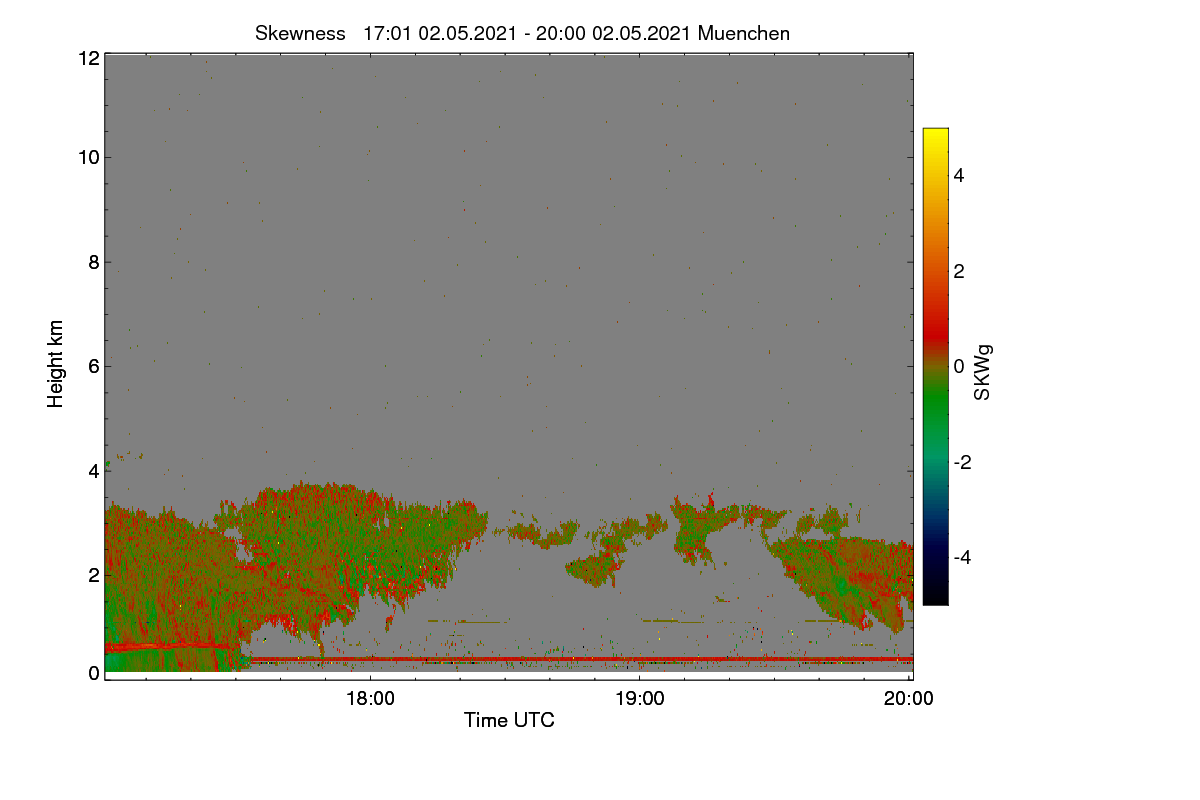Click the height tick label 6
This screenshot has height=800, width=1200.
[x=94, y=366]
